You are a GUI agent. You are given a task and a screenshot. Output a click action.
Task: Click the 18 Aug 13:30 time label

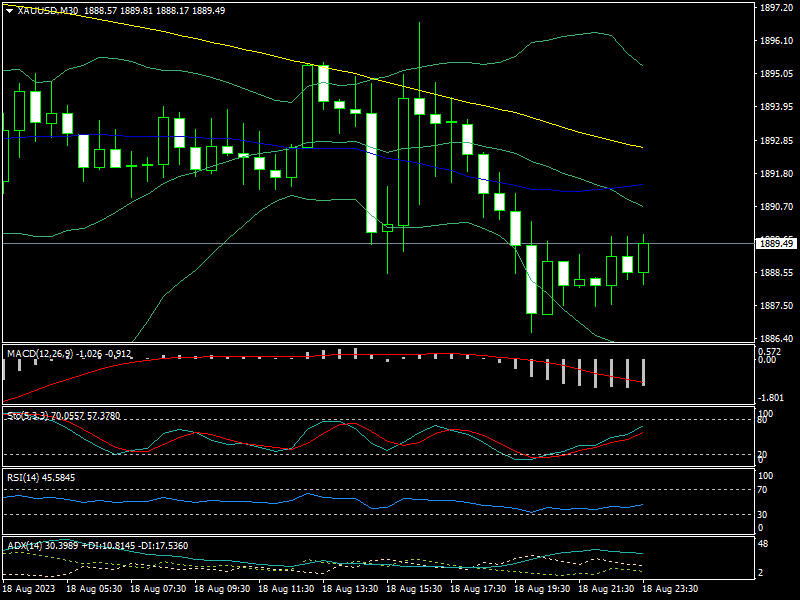tap(350, 590)
